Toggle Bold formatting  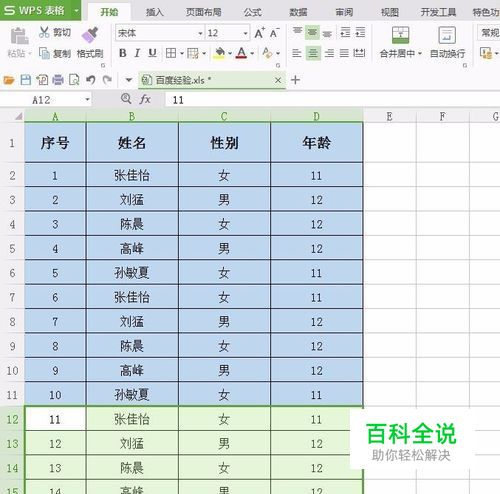click(x=123, y=53)
